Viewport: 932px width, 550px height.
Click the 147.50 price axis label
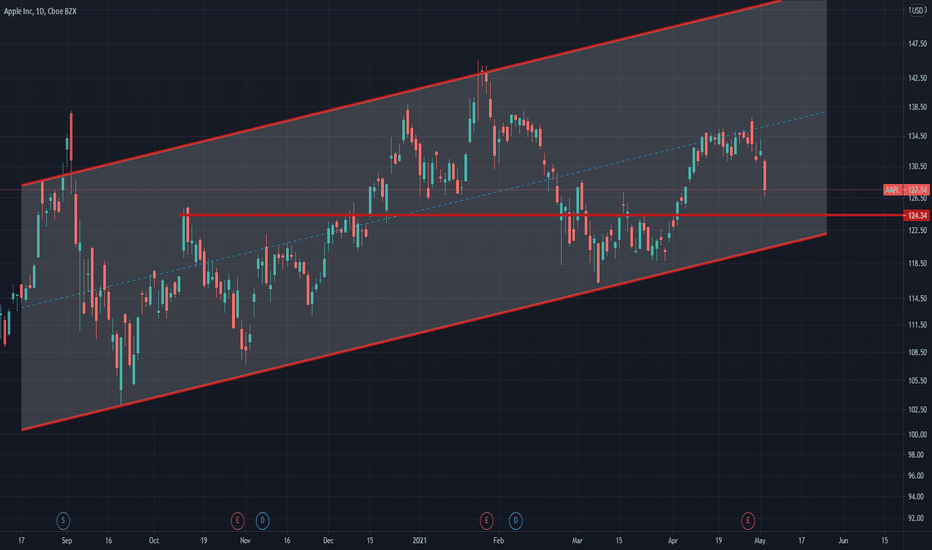[917, 43]
